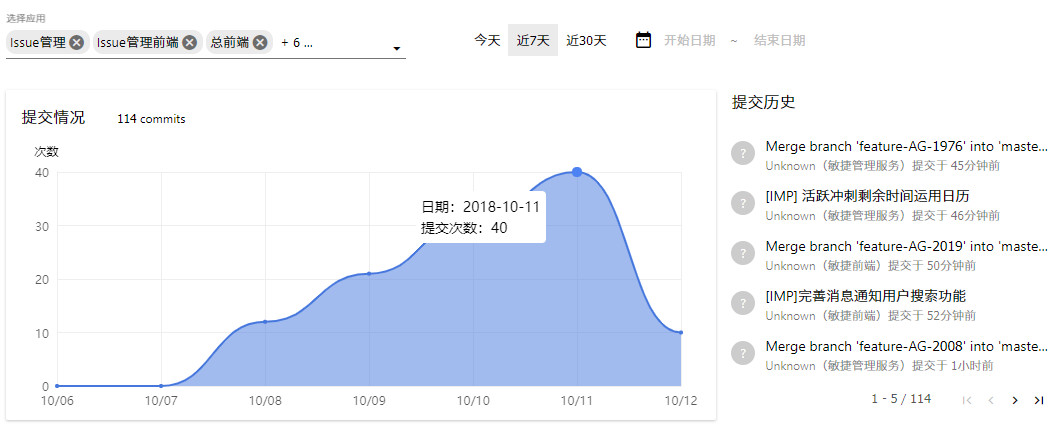1060x435 pixels.
Task: Click the 结束日期 end date field
Action: pyautogui.click(x=779, y=40)
